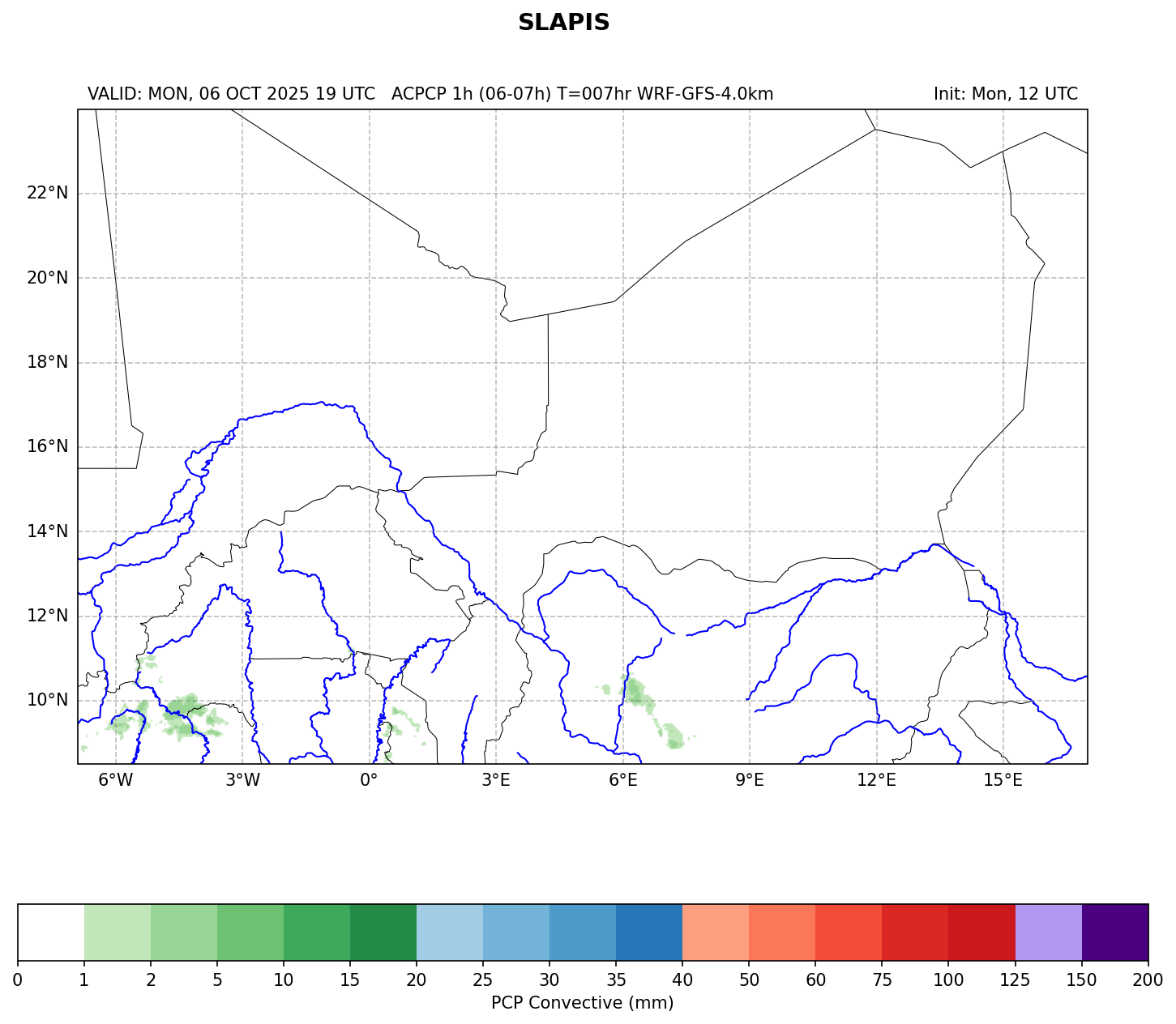This screenshot has height=1024, width=1176.
Task: Click the SLAPIS title text
Action: point(563,23)
